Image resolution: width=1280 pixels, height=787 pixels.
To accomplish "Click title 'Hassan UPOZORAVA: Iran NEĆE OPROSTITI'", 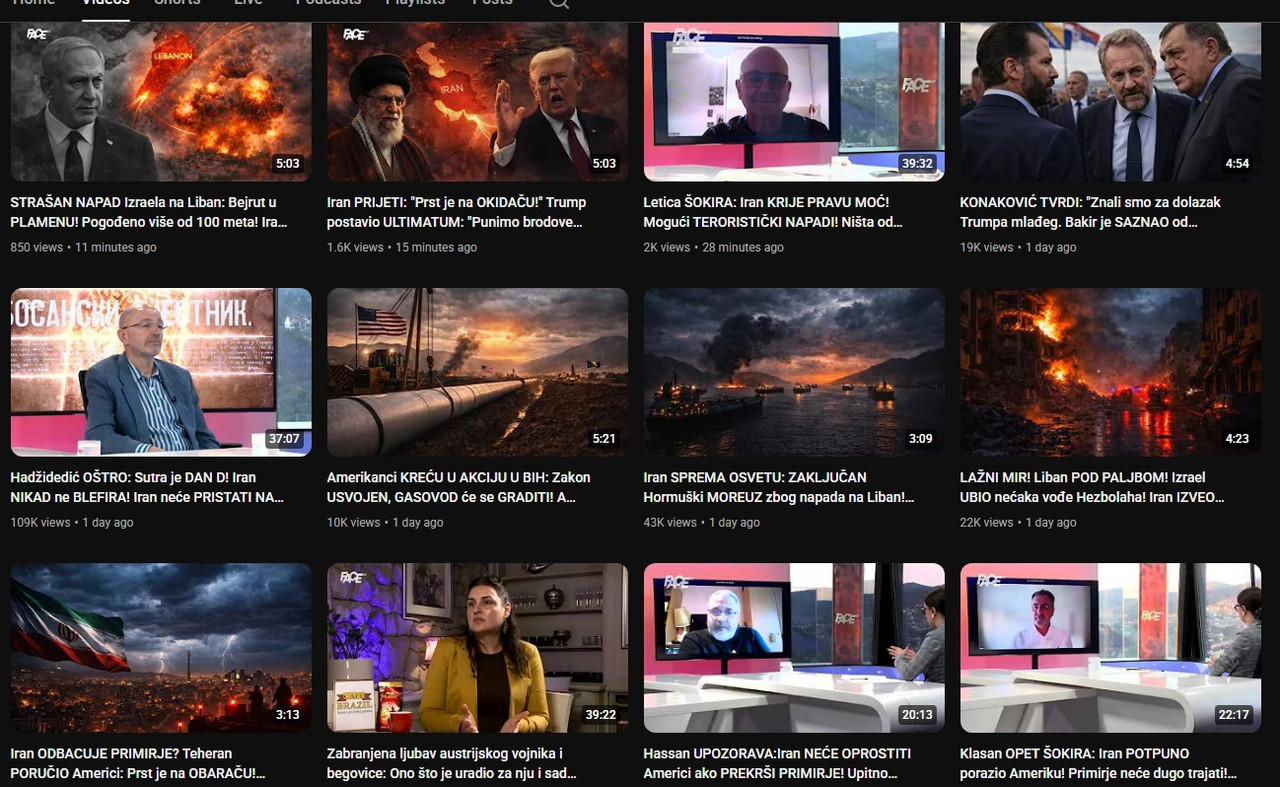I will (x=777, y=763).
